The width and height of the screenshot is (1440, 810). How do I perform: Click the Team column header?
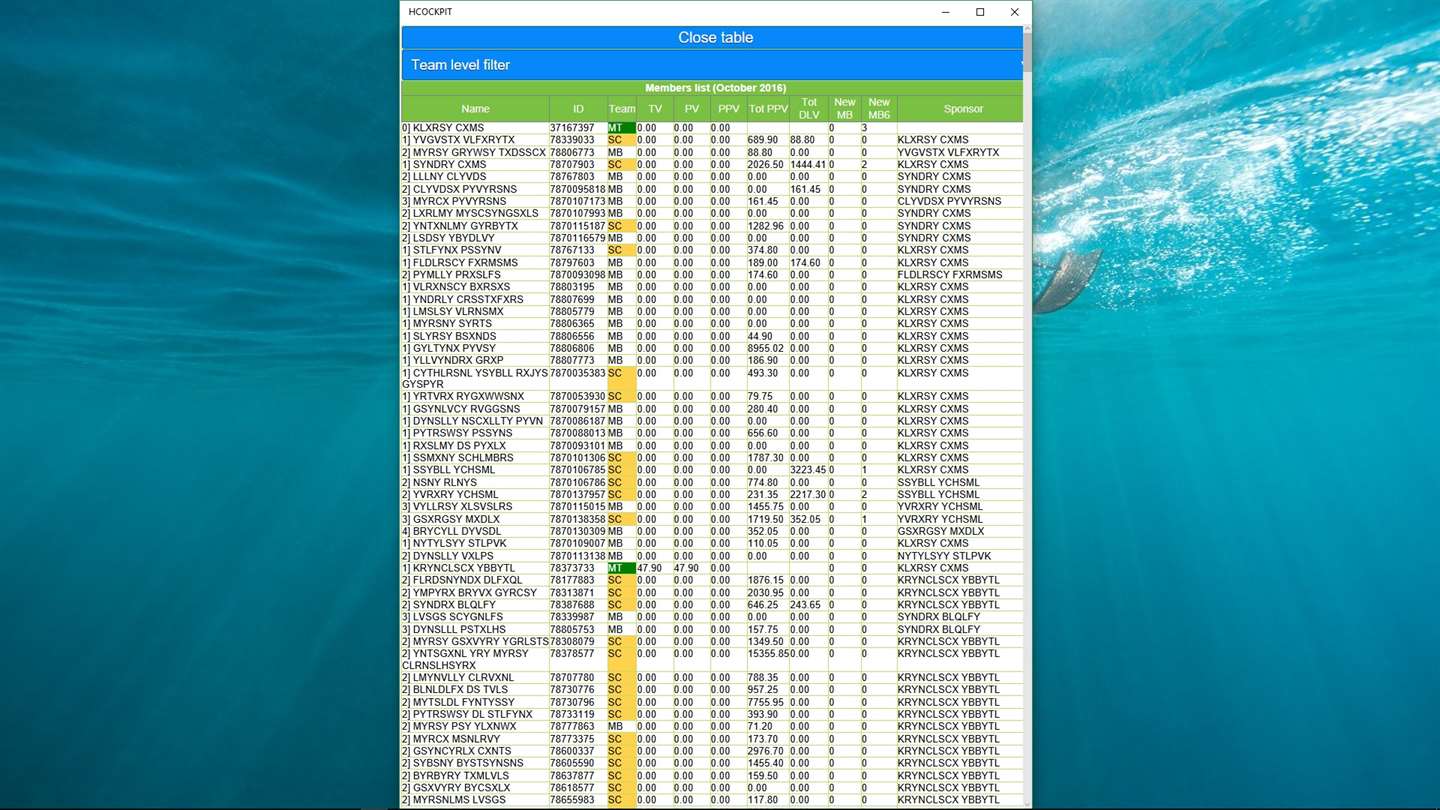point(622,109)
